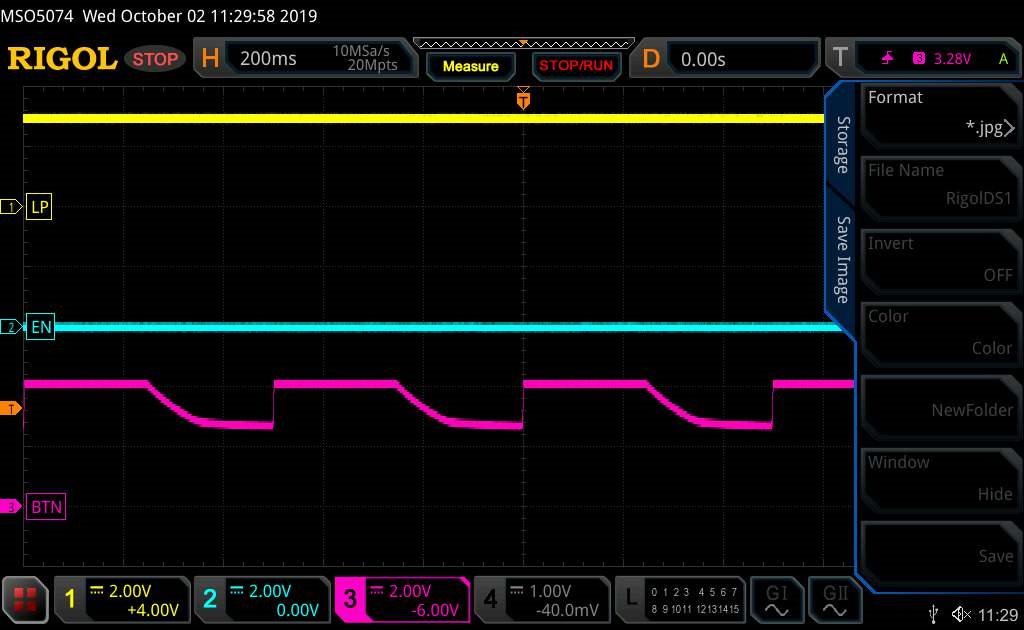
Task: Tap the Measure button
Action: pos(470,66)
